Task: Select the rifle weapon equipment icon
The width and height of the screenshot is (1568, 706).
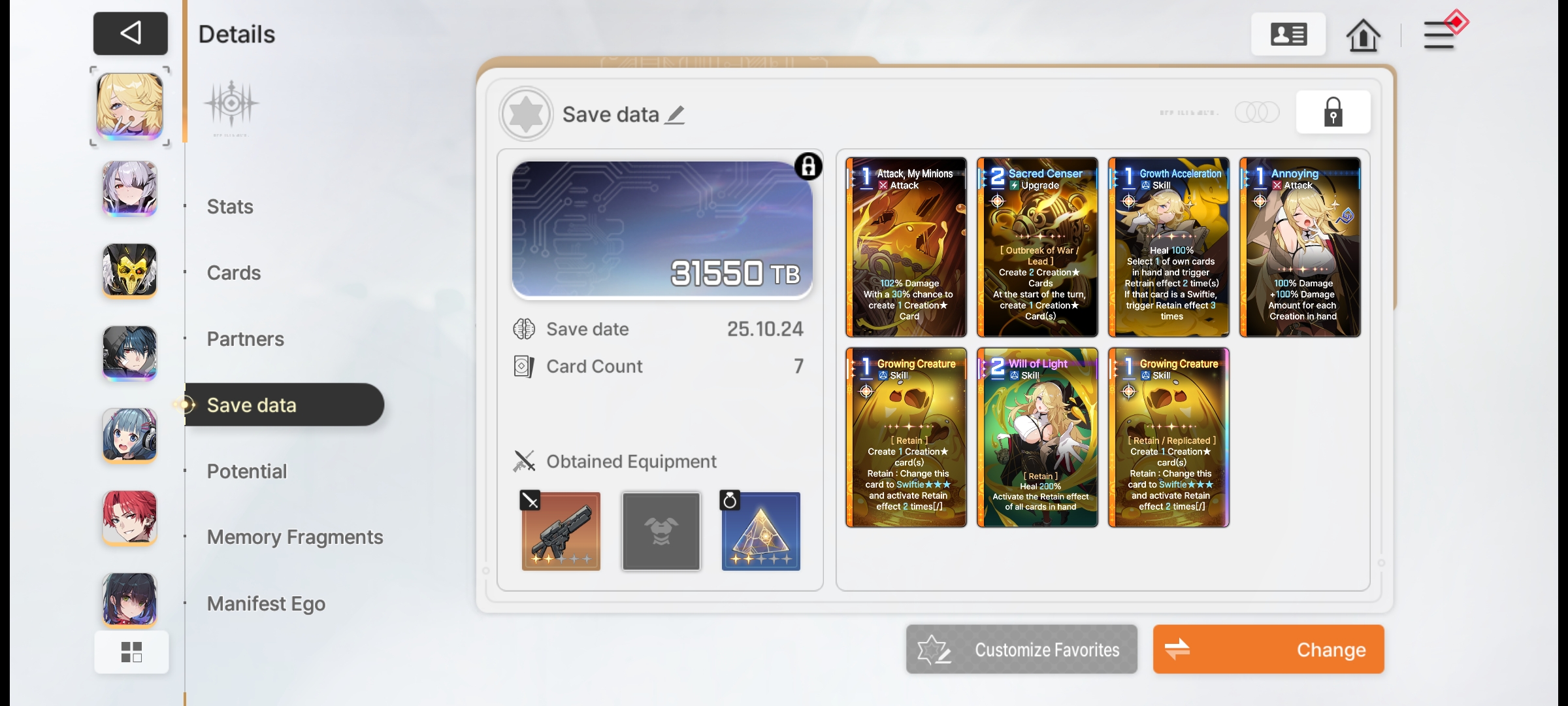Action: coord(561,531)
